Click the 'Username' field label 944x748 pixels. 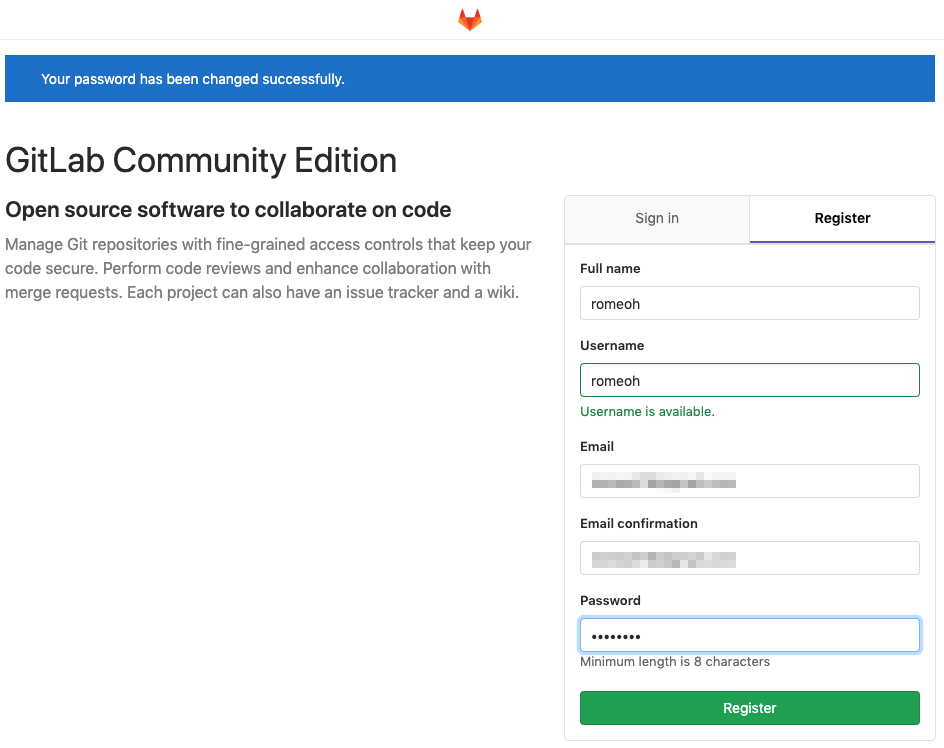tap(612, 346)
